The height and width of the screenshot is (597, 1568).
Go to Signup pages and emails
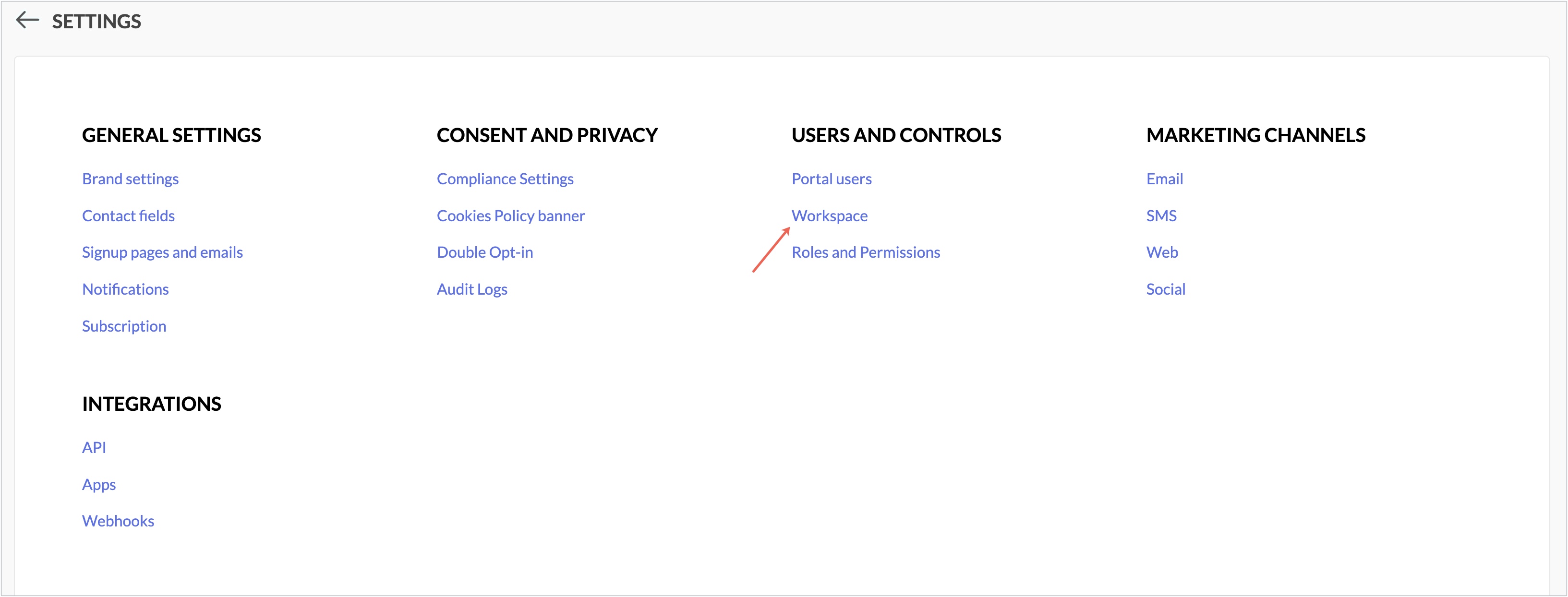pyautogui.click(x=163, y=252)
